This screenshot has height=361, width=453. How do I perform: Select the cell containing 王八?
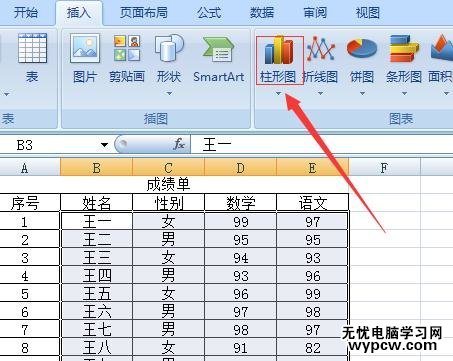[x=96, y=347]
